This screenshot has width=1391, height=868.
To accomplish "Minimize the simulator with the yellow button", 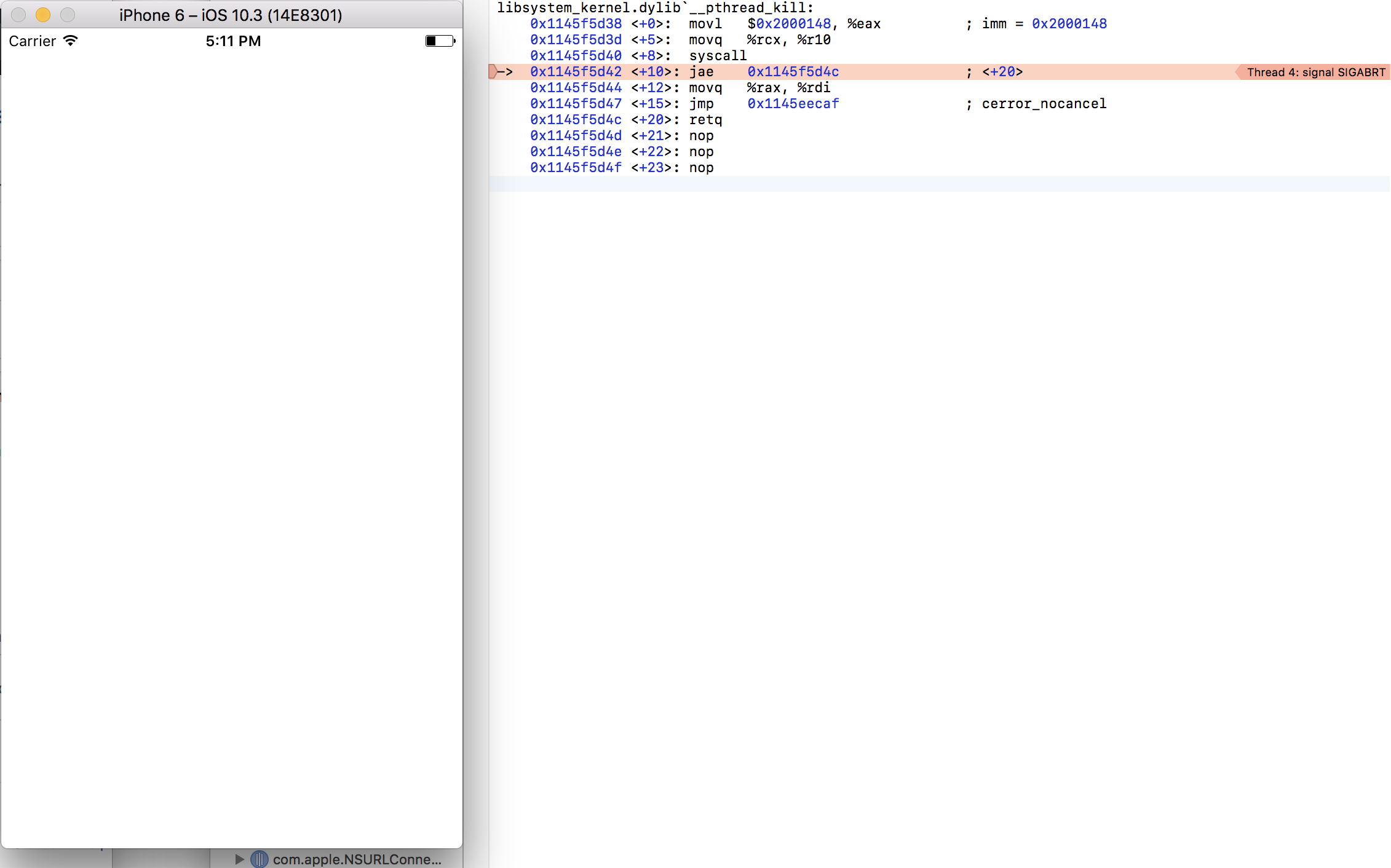I will 43,15.
